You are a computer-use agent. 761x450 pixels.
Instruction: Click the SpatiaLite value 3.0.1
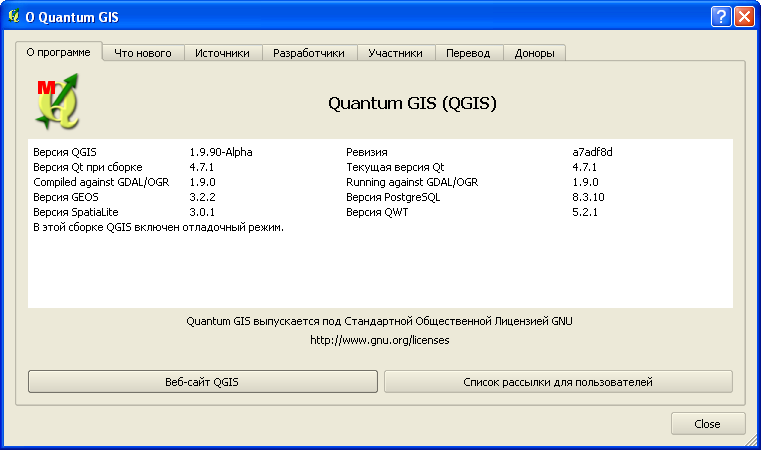[202, 213]
